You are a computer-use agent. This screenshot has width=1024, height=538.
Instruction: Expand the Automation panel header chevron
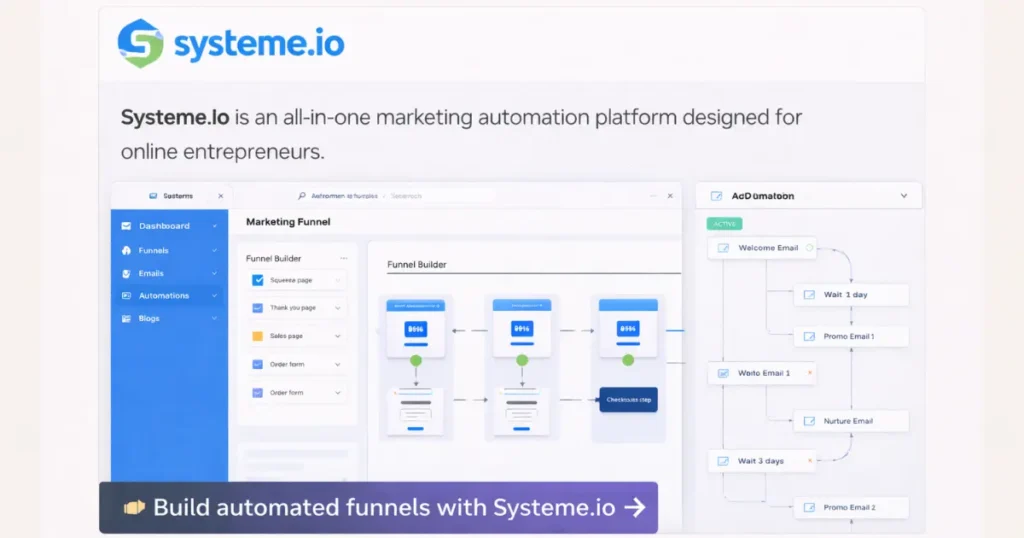pos(904,196)
